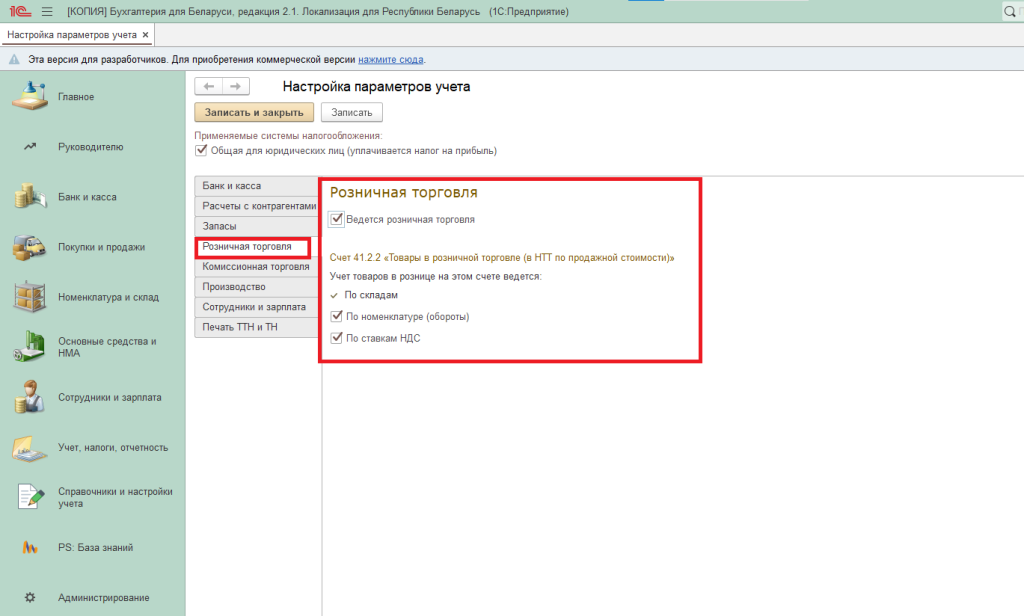The height and width of the screenshot is (616, 1024).
Task: Click the search magnifier icon
Action: tap(1010, 12)
